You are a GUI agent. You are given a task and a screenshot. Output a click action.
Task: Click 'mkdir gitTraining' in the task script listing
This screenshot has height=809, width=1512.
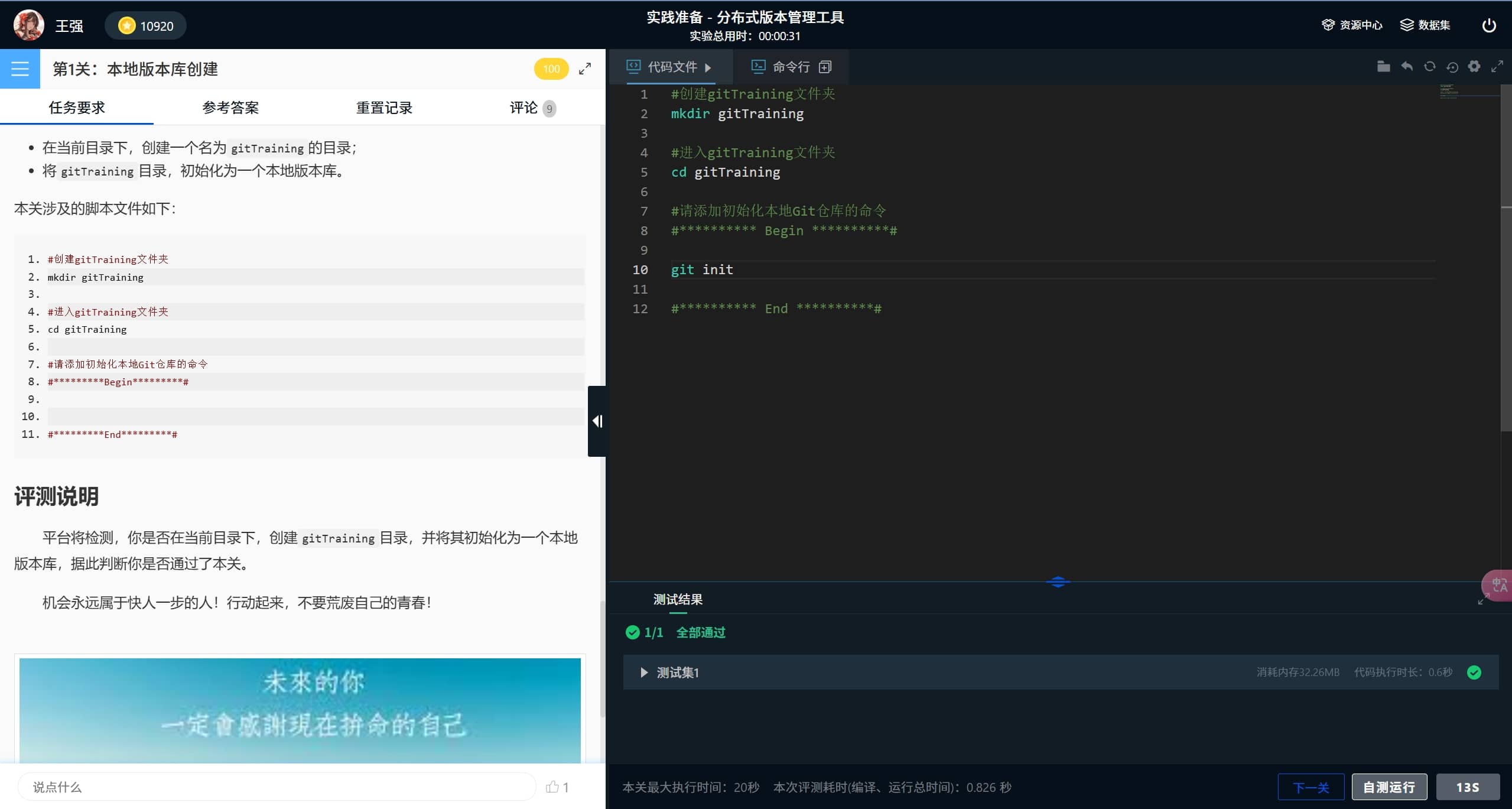(95, 277)
